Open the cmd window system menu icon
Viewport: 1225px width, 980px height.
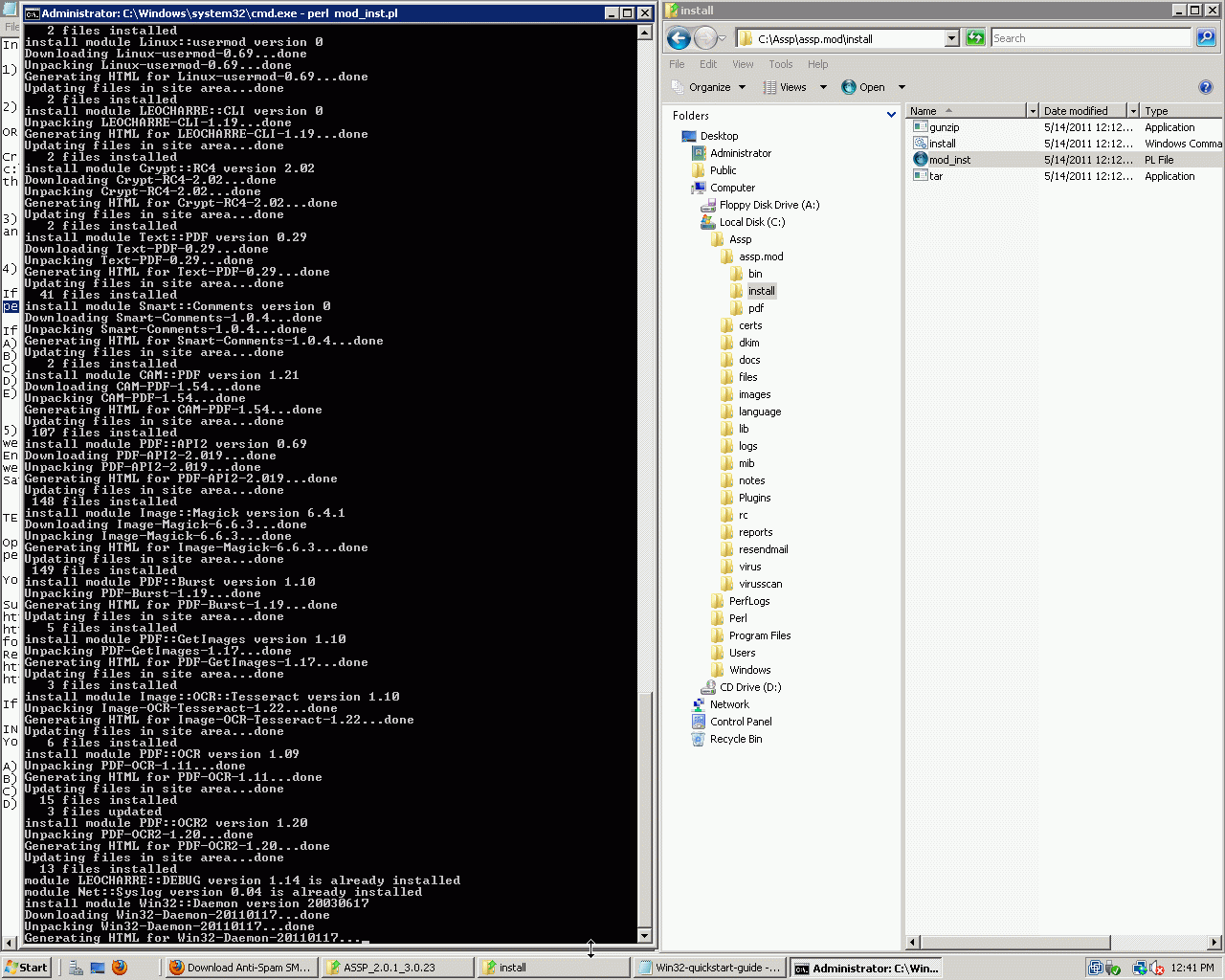tap(32, 13)
